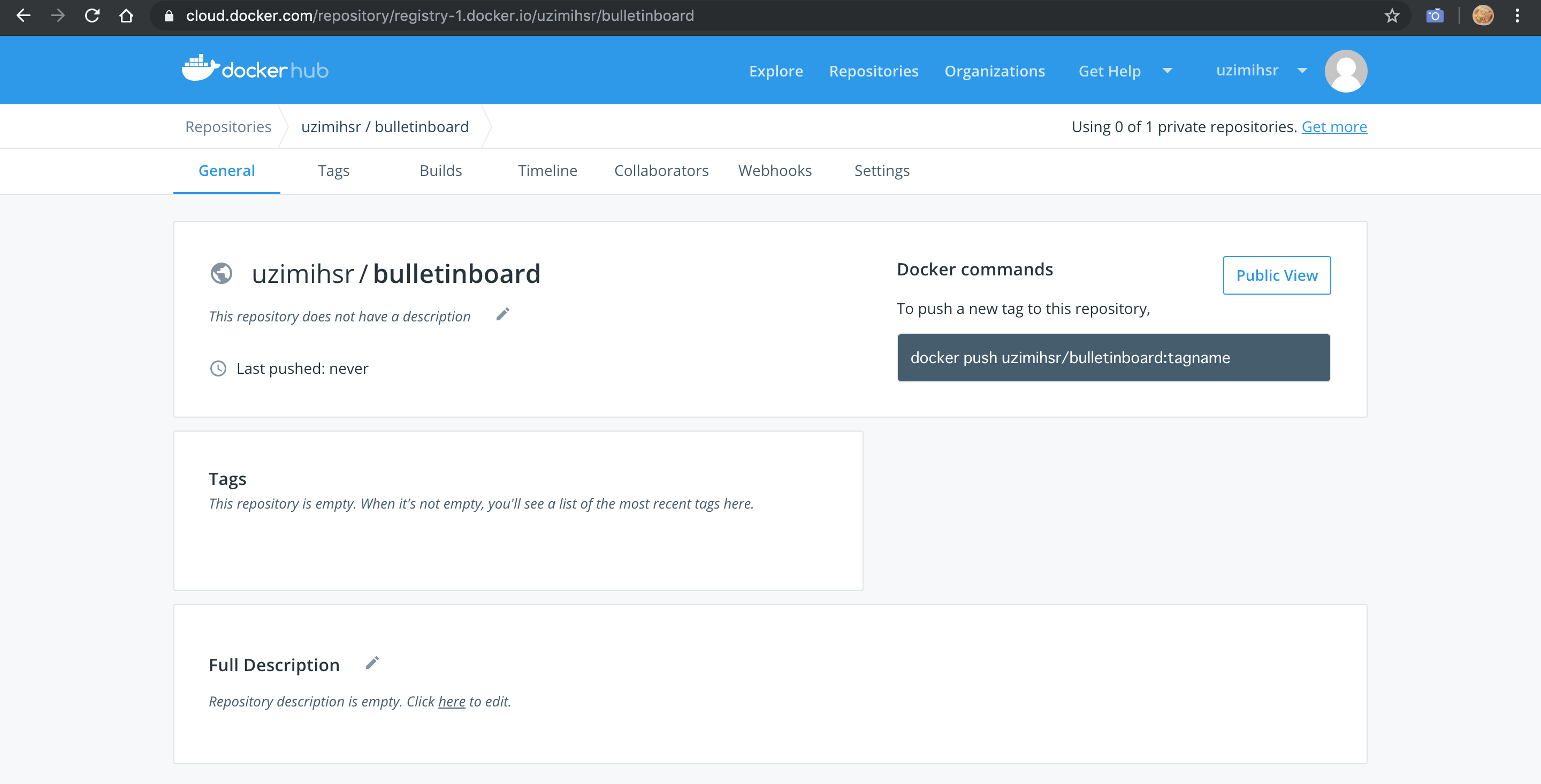
Task: Select the General tab
Action: (227, 171)
